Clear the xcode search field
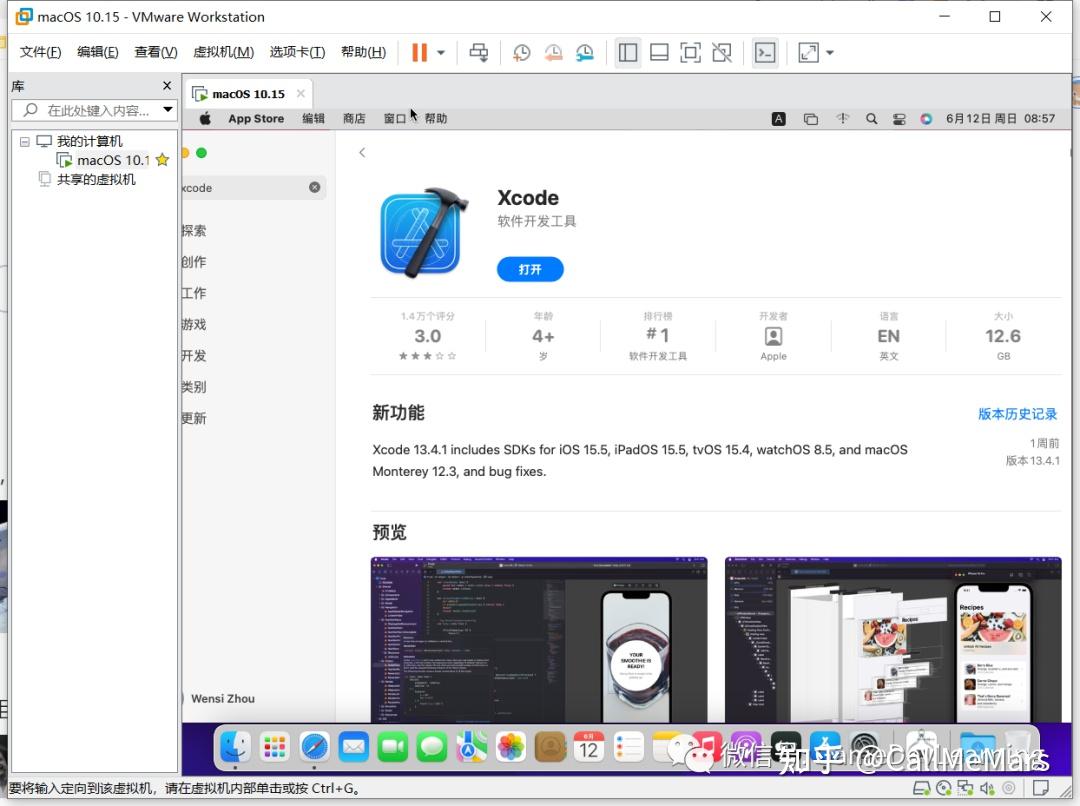 coord(314,187)
